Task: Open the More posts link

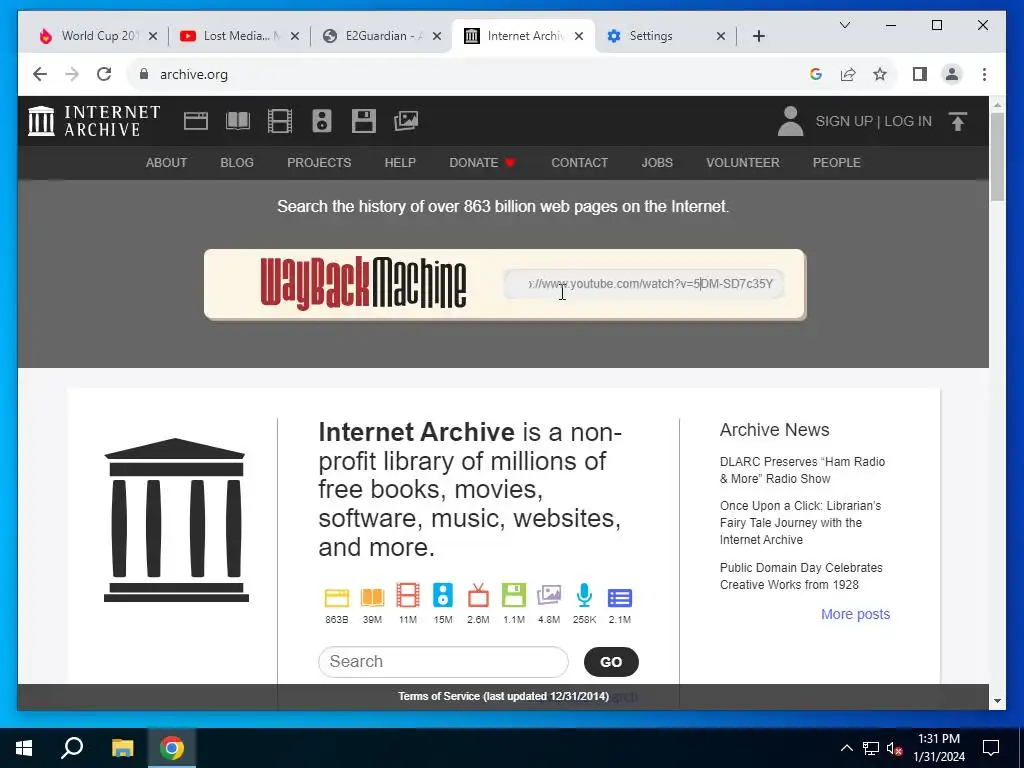Action: (x=856, y=615)
